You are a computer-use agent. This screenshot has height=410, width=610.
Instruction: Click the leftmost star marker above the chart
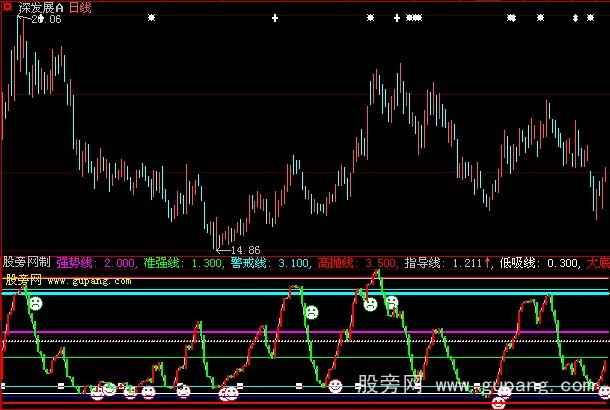(152, 18)
